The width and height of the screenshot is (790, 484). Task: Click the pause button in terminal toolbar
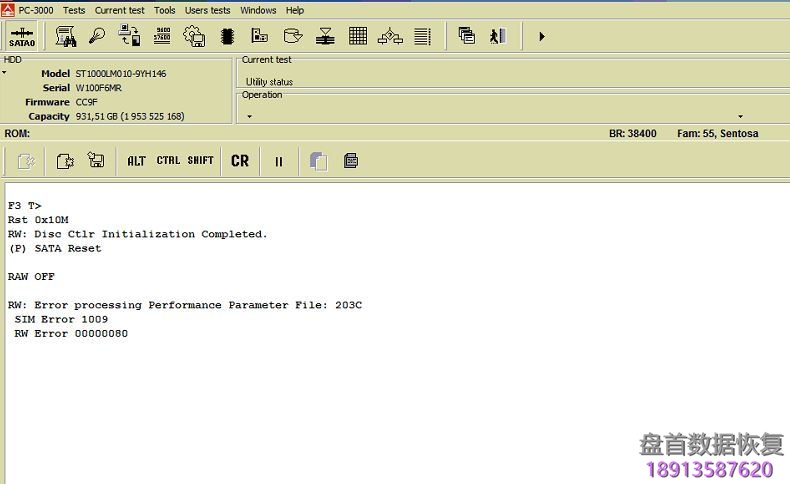point(279,160)
